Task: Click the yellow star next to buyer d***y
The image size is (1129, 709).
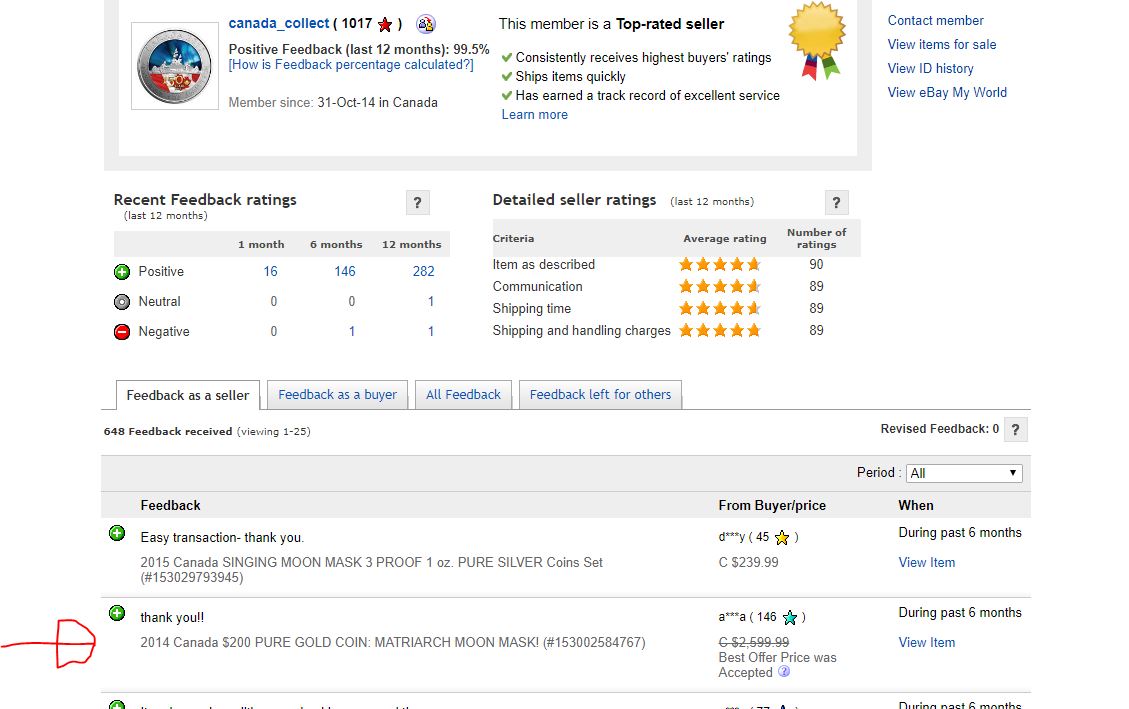Action: click(x=782, y=538)
